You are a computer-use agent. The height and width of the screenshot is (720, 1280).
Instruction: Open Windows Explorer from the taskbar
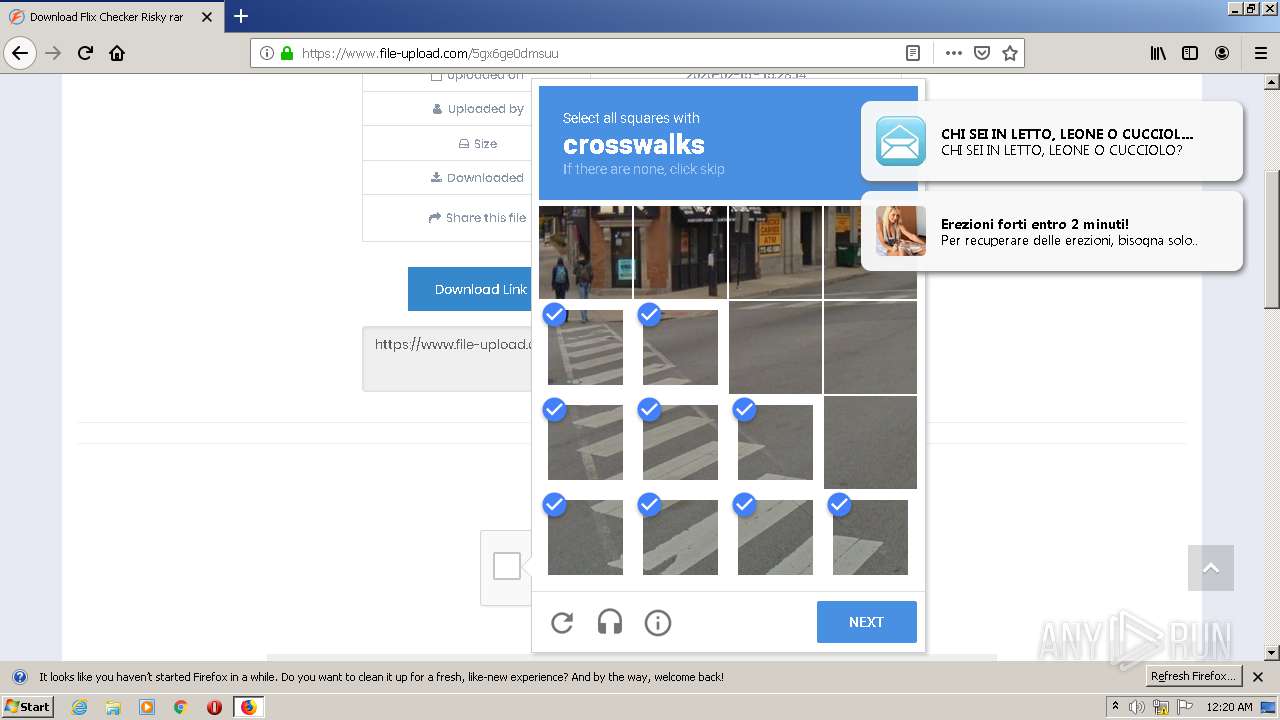click(x=113, y=707)
